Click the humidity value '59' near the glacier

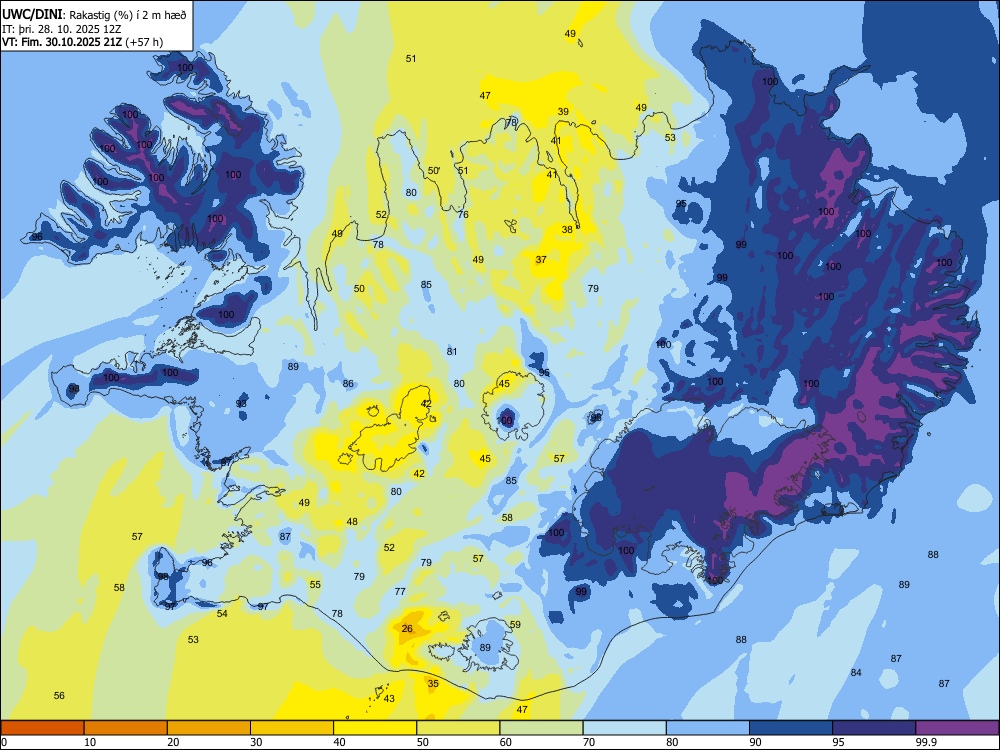pyautogui.click(x=515, y=624)
